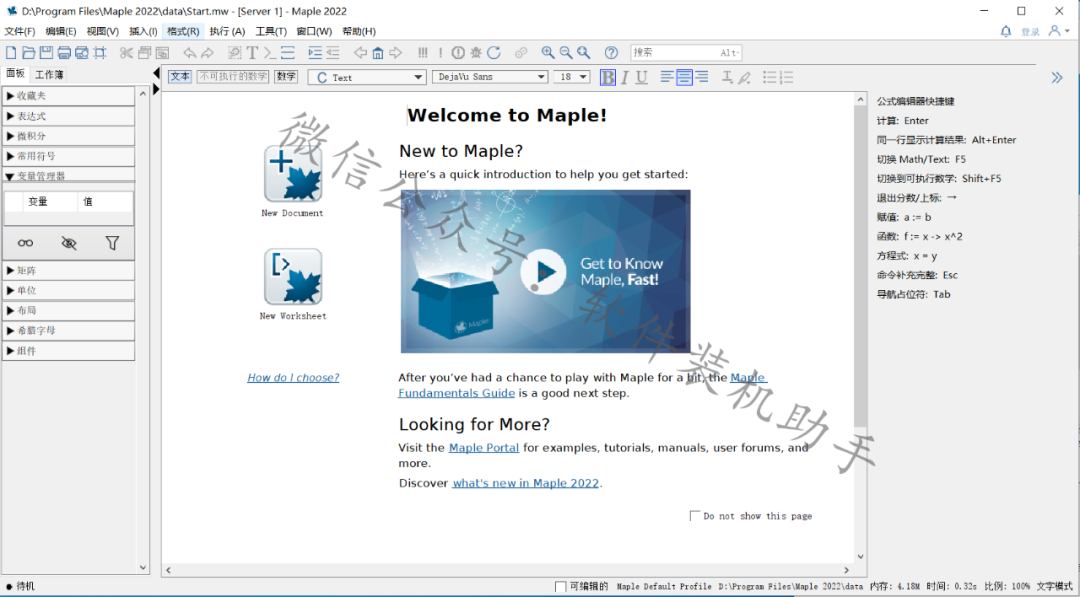Open debugger with bug icon
The height and width of the screenshot is (597, 1080).
point(476,52)
